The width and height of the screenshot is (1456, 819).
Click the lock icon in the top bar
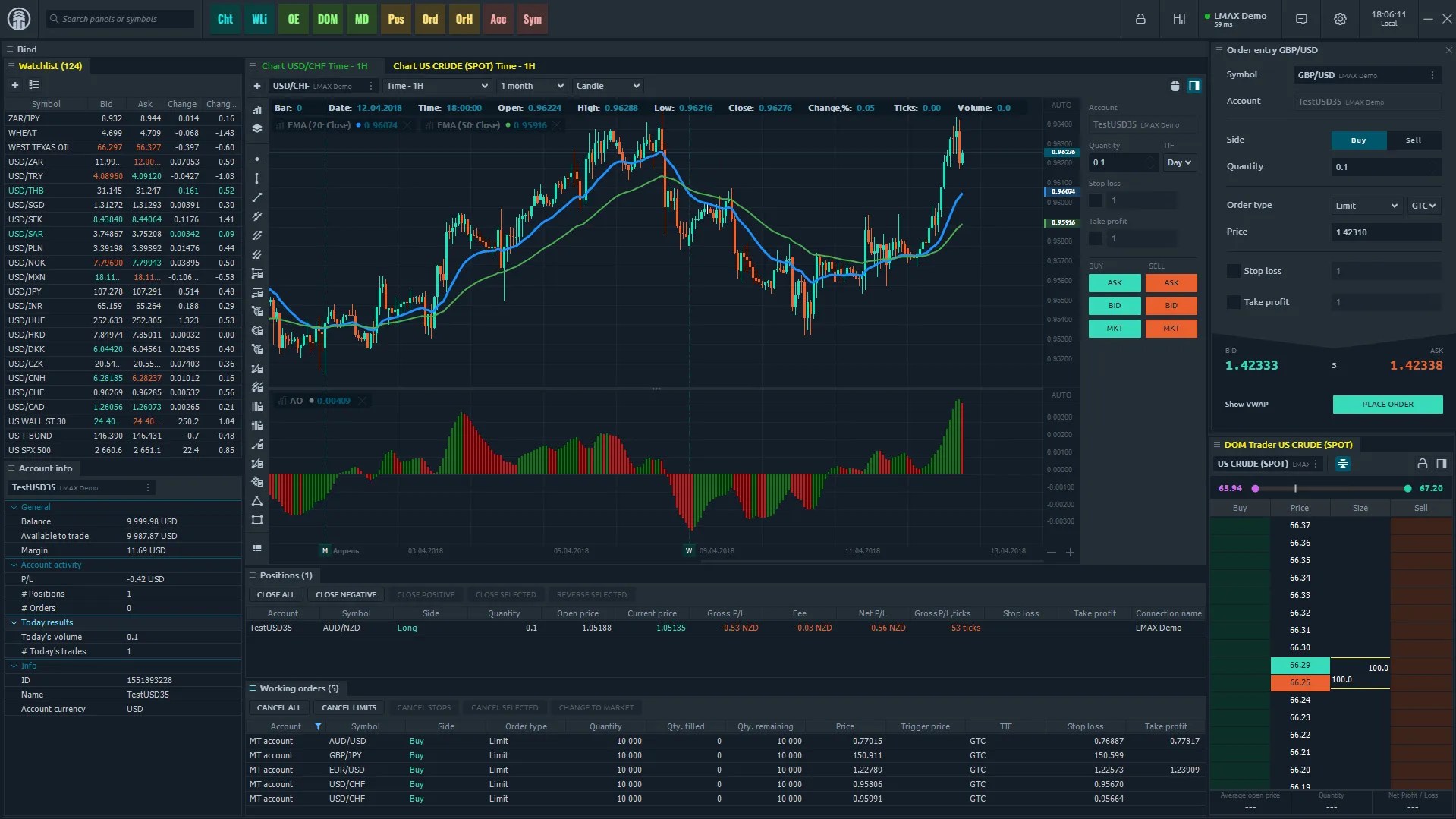coord(1140,19)
